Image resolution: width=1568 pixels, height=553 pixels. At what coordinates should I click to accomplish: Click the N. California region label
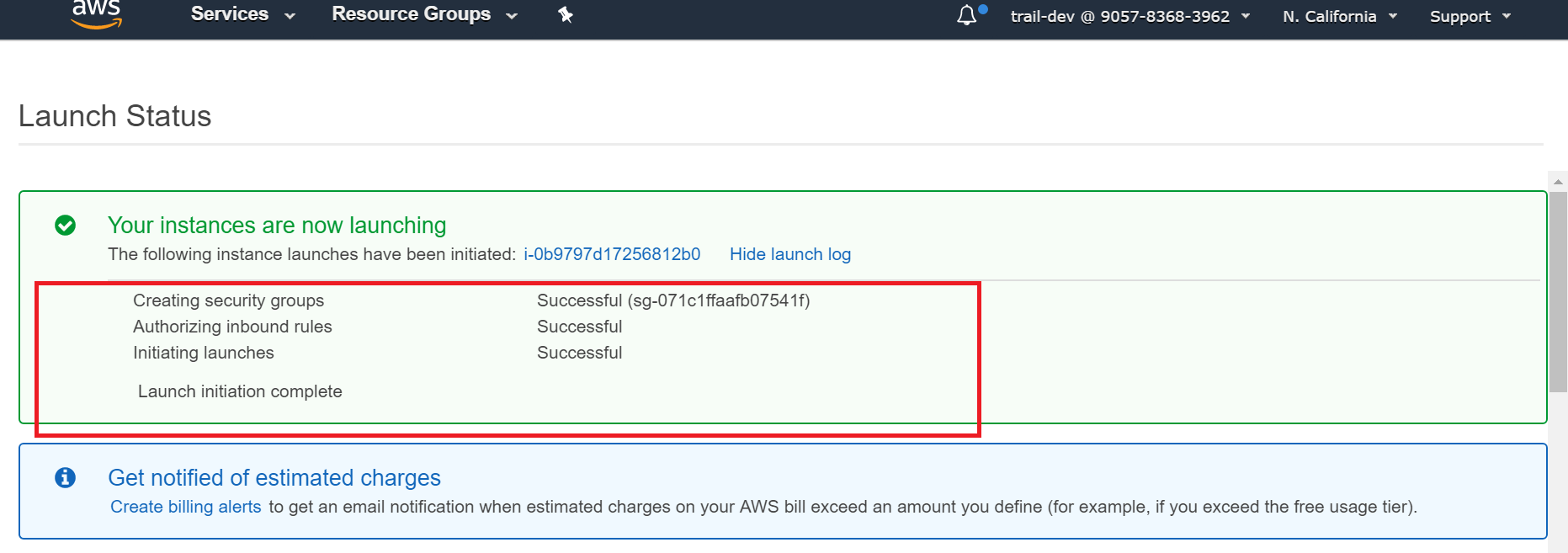1329,17
